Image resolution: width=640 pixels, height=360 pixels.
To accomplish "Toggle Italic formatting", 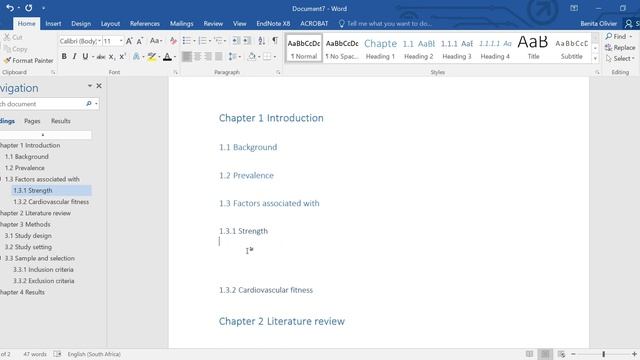I will pyautogui.click(x=74, y=57).
